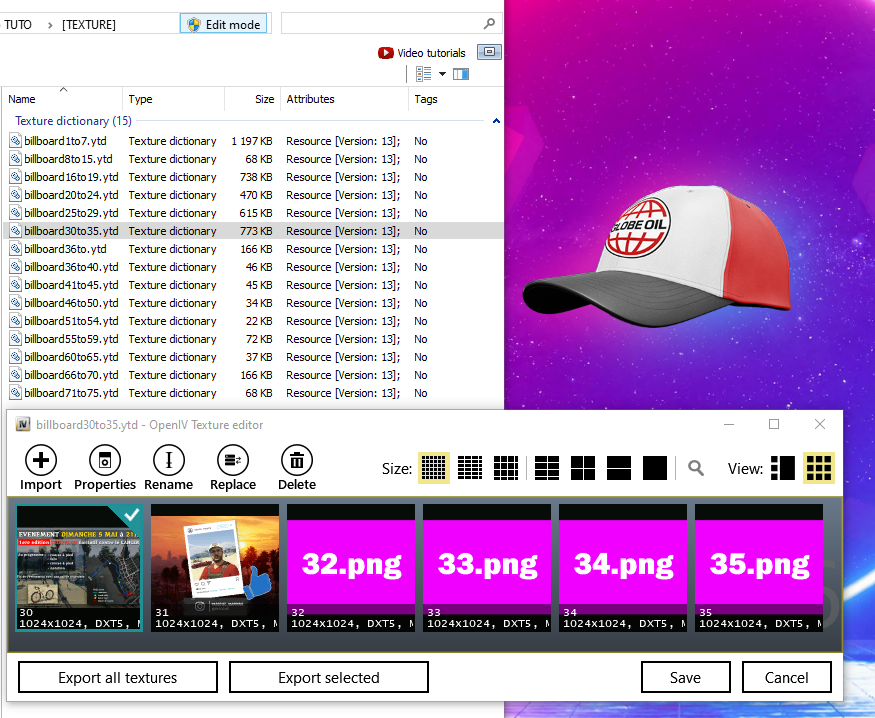Click the Export all textures button
This screenshot has width=875, height=718.
tap(118, 677)
